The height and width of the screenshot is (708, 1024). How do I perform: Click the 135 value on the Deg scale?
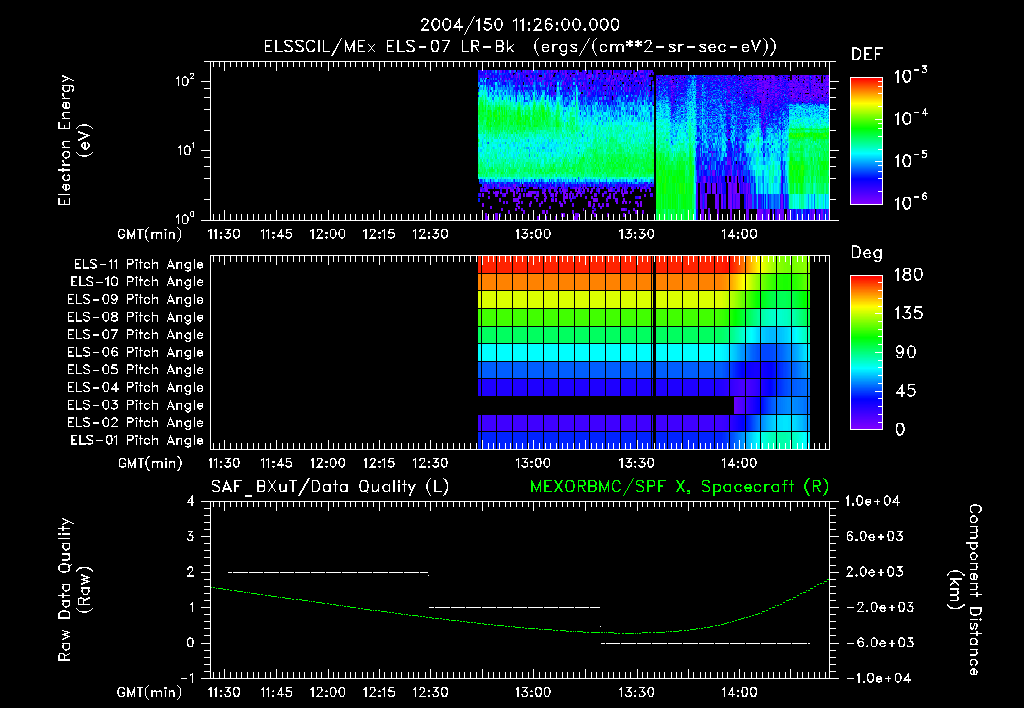point(908,313)
